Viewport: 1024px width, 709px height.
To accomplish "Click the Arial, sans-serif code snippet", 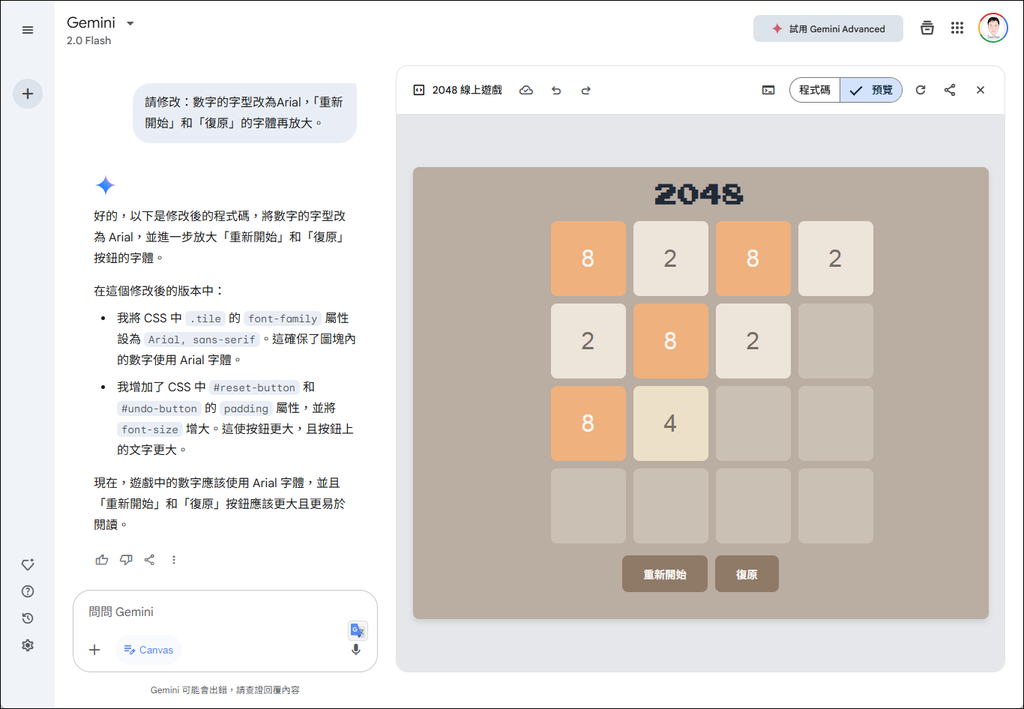I will [x=202, y=339].
